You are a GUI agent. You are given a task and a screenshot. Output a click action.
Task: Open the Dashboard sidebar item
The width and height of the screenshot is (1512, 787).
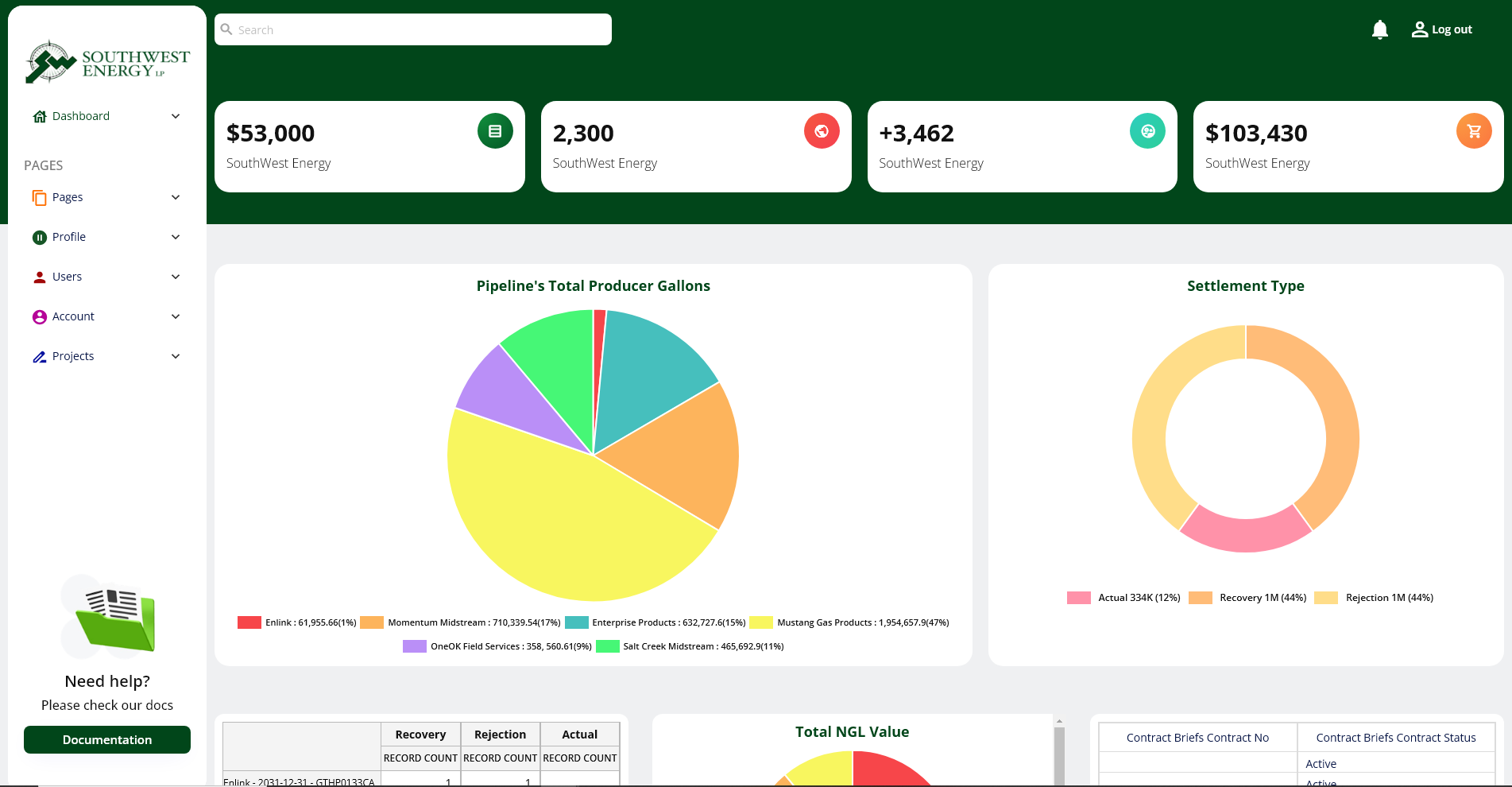click(x=107, y=116)
